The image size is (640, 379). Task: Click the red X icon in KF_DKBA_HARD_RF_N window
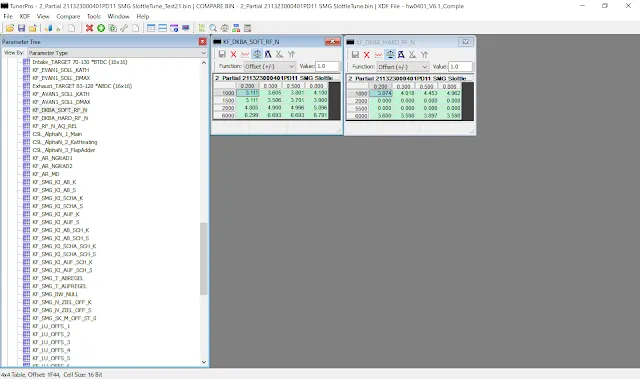point(367,55)
